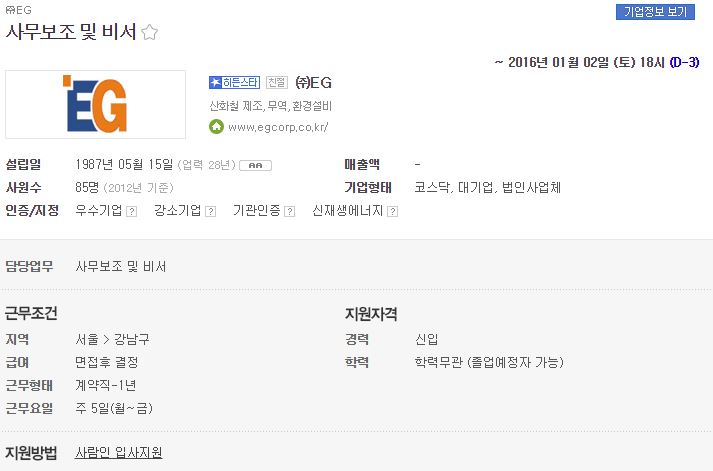Click the AA credit rating badge
The width and height of the screenshot is (713, 471).
tap(256, 165)
